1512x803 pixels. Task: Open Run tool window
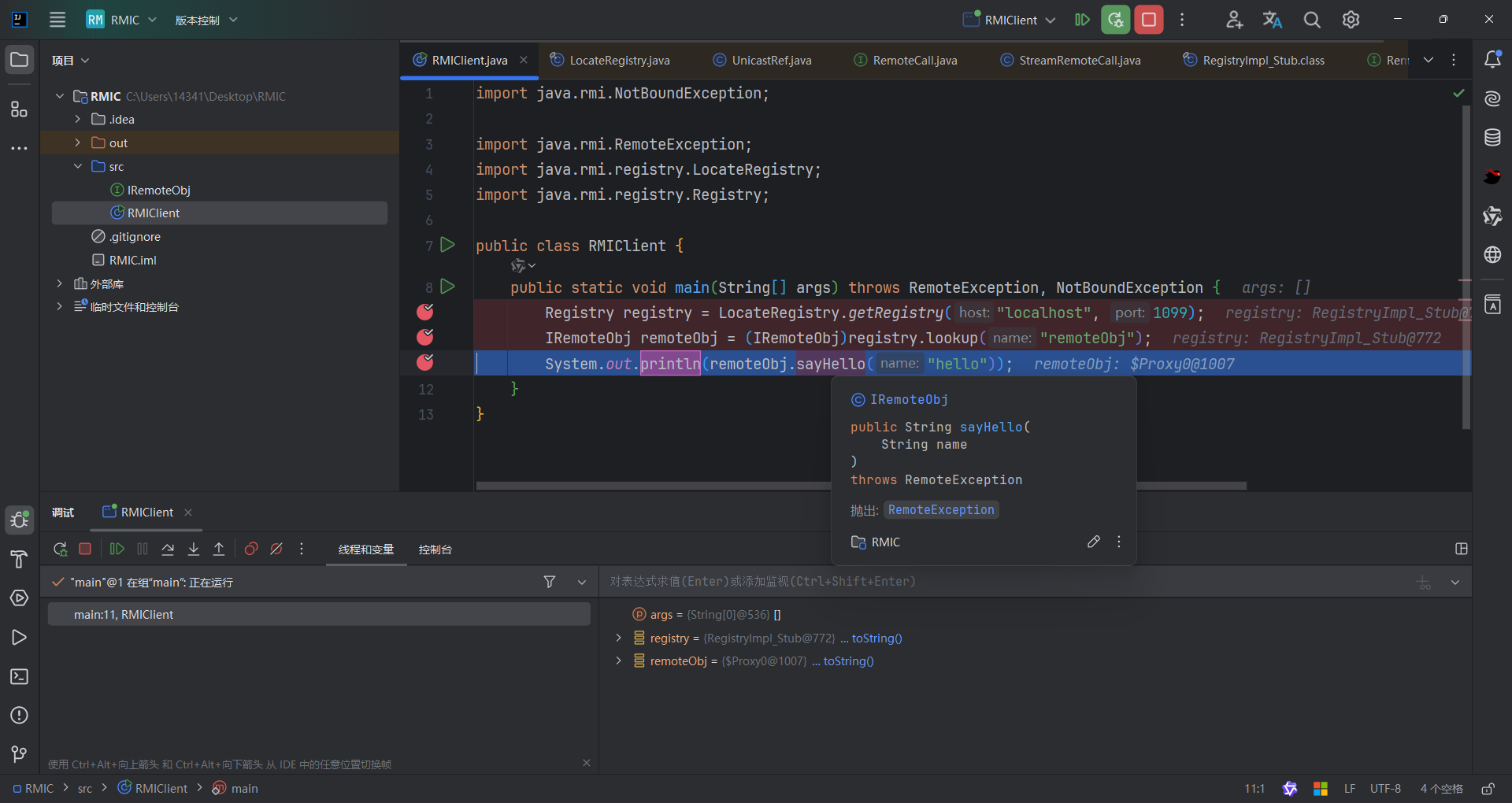(x=20, y=637)
